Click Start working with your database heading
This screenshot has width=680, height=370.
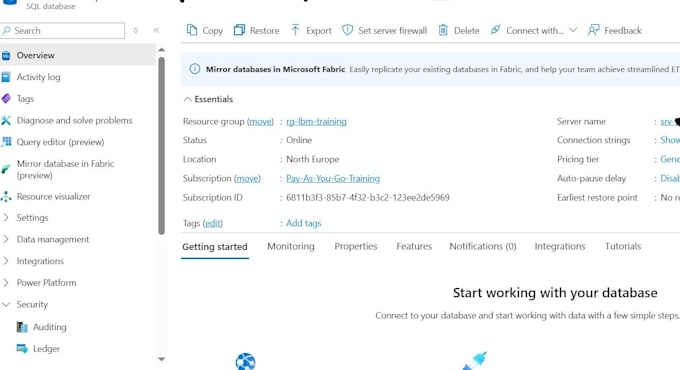555,293
